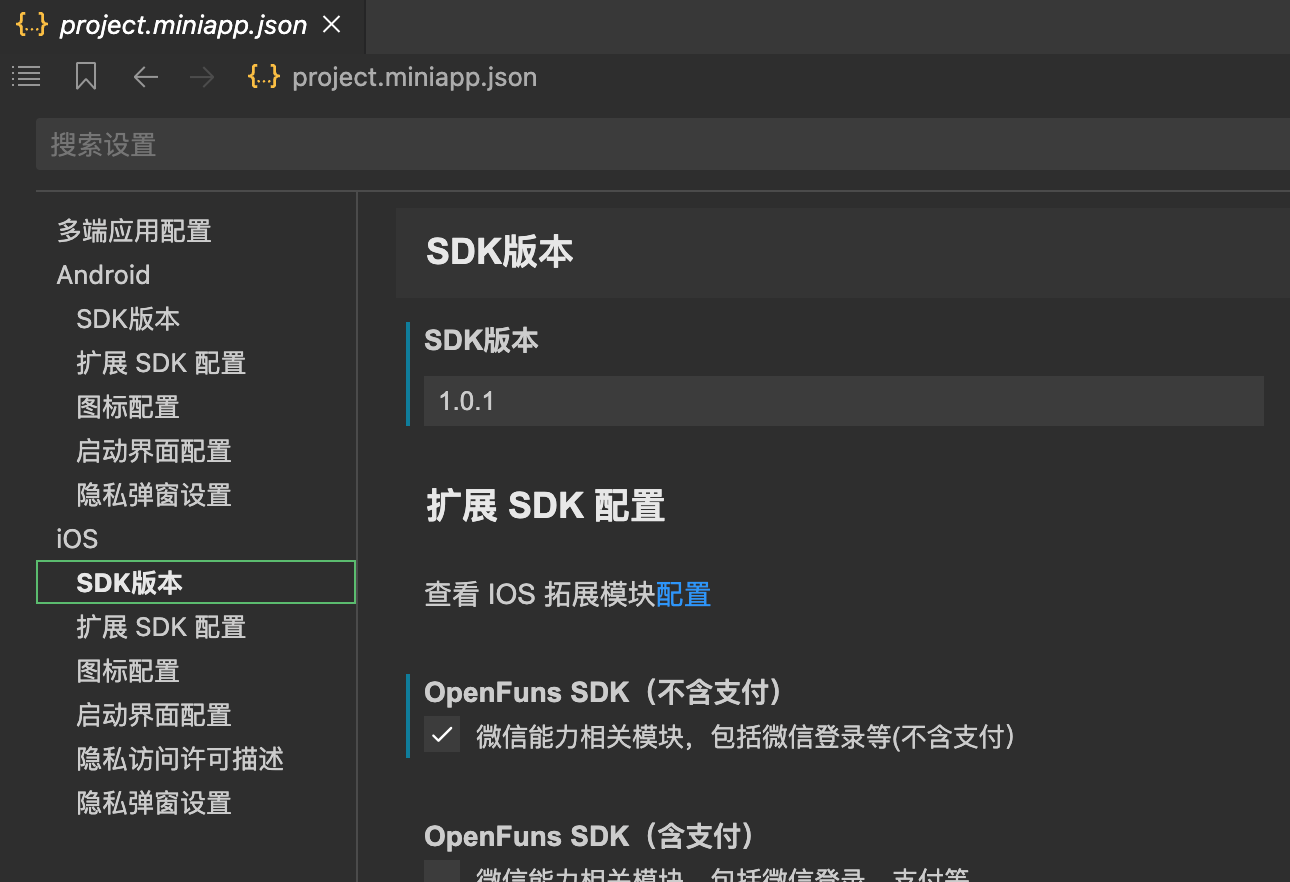Click the outline list icon in toolbar
The height and width of the screenshot is (882, 1290).
click(26, 76)
